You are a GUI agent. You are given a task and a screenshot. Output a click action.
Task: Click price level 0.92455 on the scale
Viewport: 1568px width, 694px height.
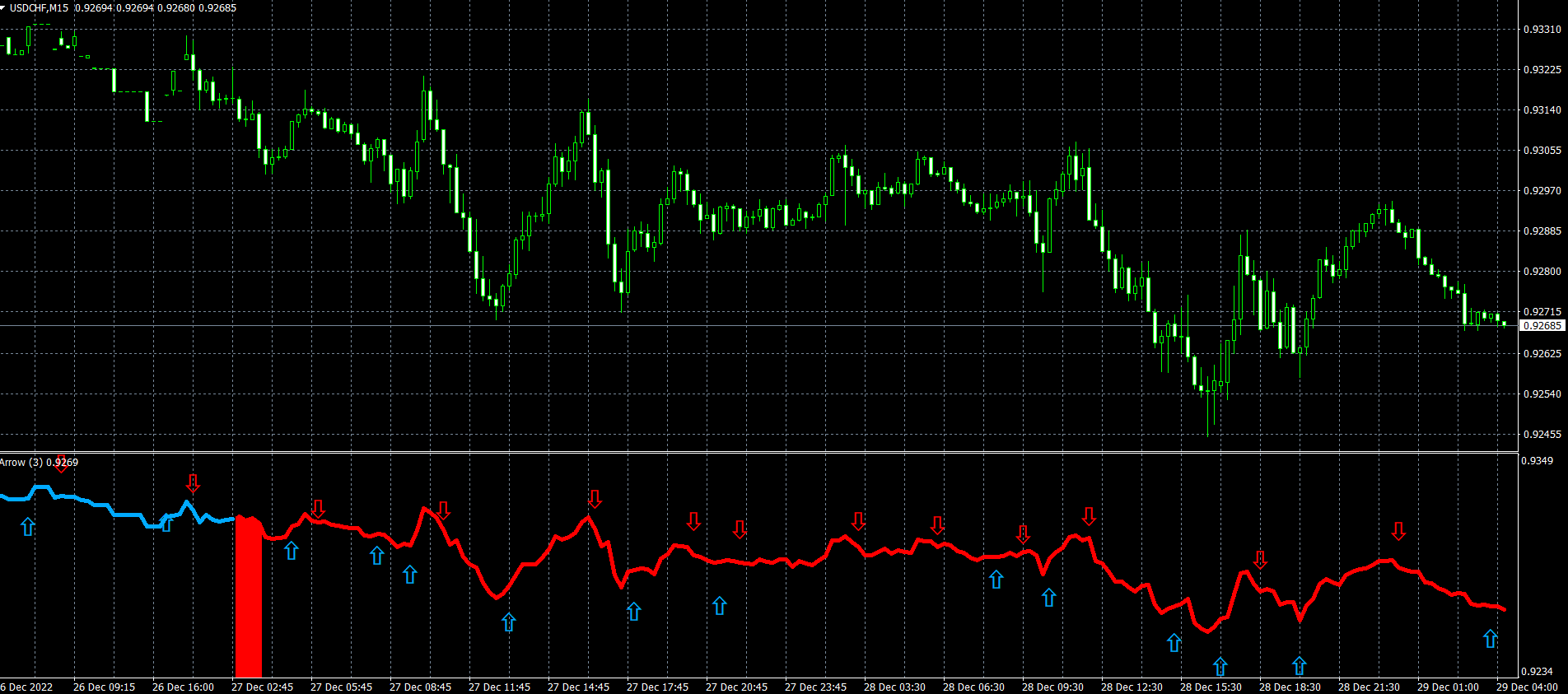pos(1542,435)
